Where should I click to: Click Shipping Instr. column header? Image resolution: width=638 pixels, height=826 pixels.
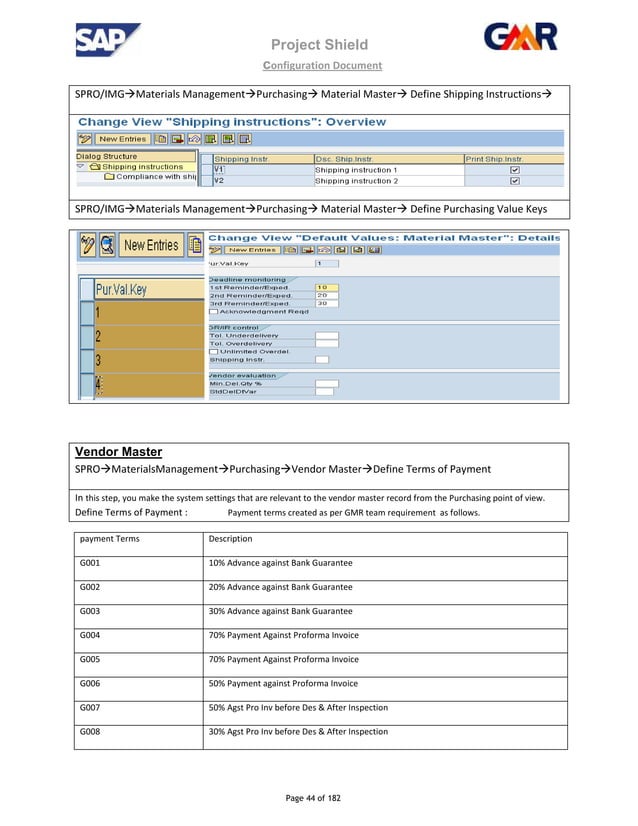pos(263,159)
